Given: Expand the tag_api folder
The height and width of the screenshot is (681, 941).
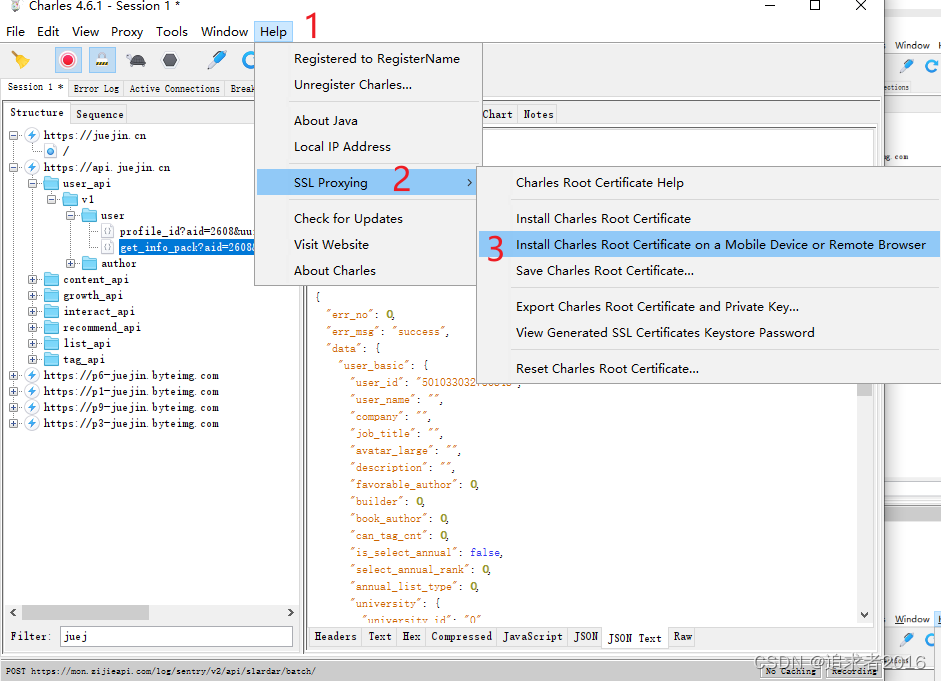Looking at the screenshot, I should pos(32,359).
